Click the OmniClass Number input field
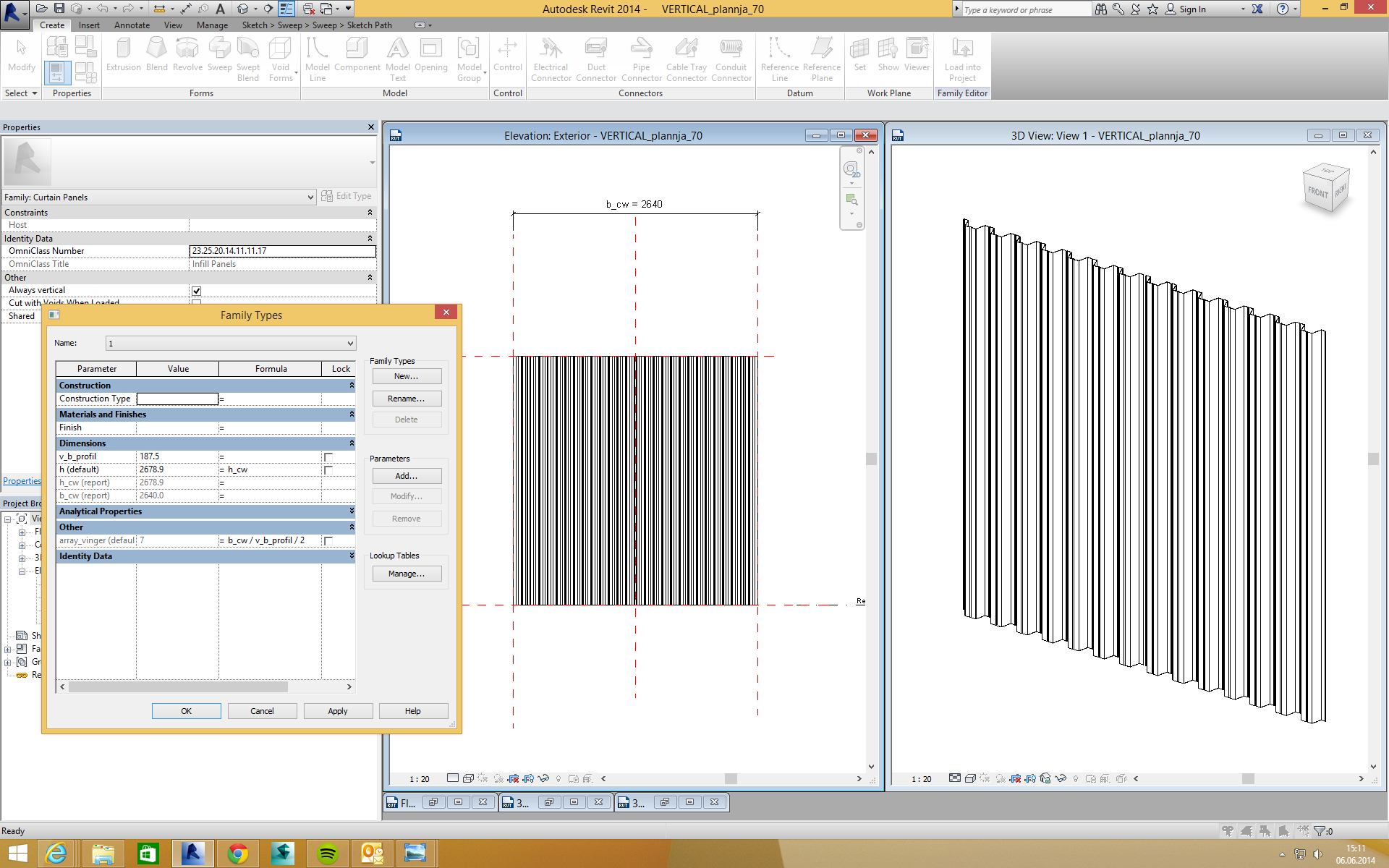Viewport: 1389px width, 868px height. coord(282,251)
